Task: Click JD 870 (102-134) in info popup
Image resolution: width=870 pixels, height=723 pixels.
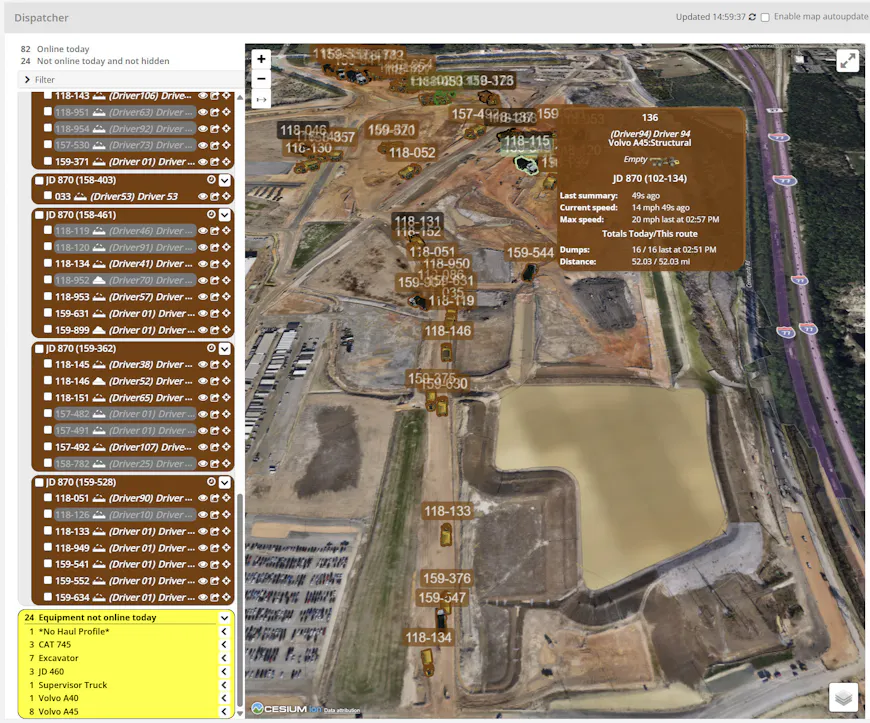Action: click(650, 179)
